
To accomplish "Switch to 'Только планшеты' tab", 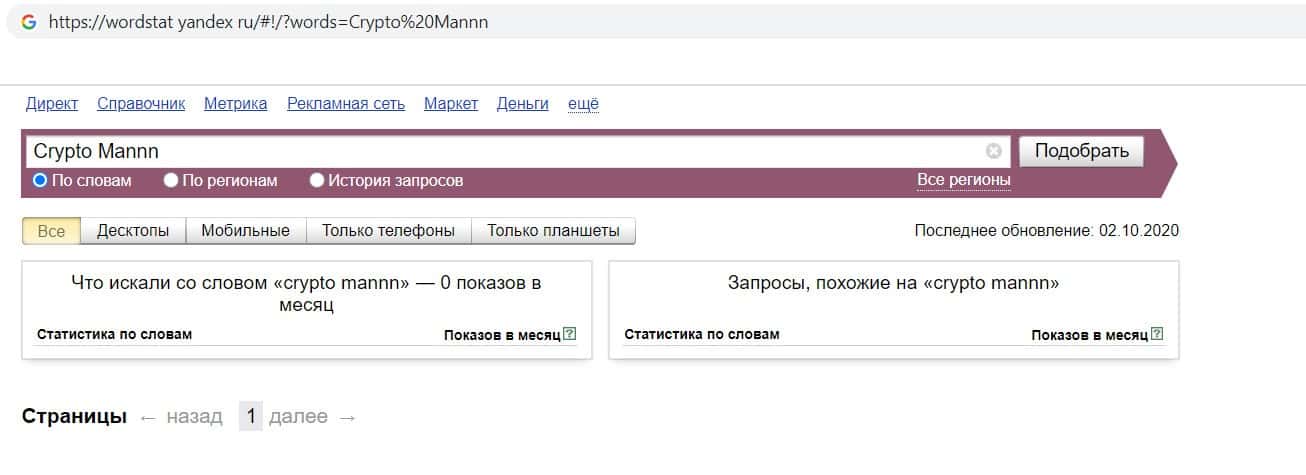I will tap(553, 231).
